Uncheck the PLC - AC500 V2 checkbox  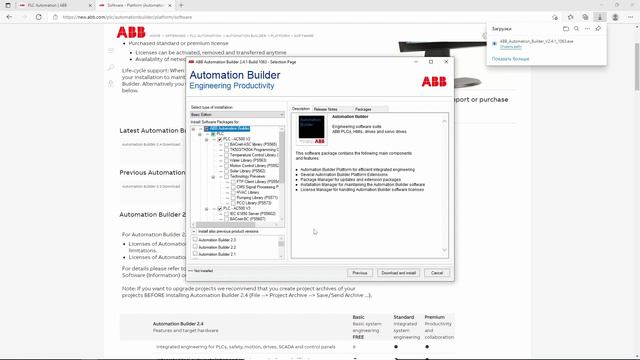pos(220,139)
